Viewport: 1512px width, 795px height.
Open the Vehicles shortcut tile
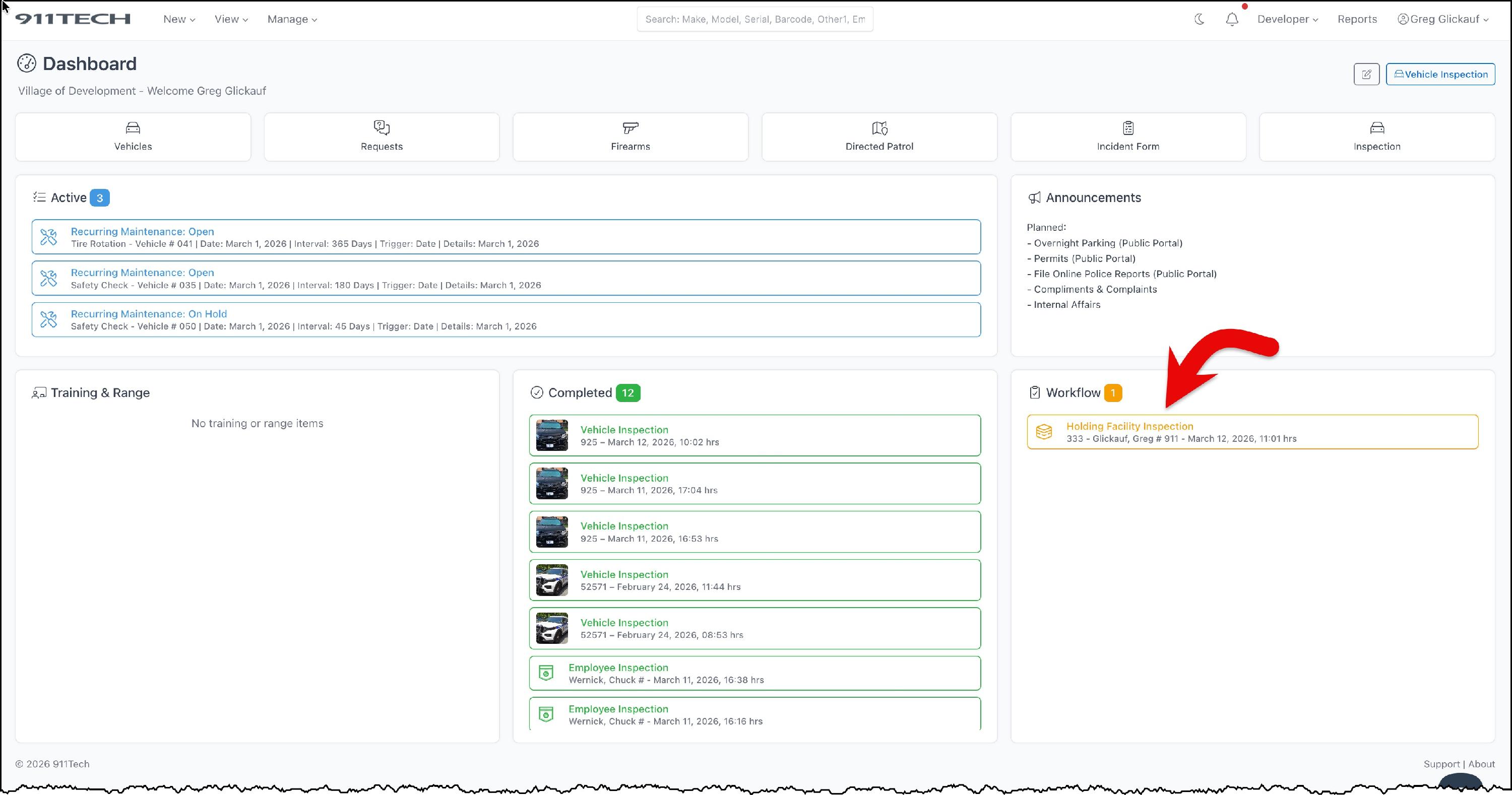[133, 137]
